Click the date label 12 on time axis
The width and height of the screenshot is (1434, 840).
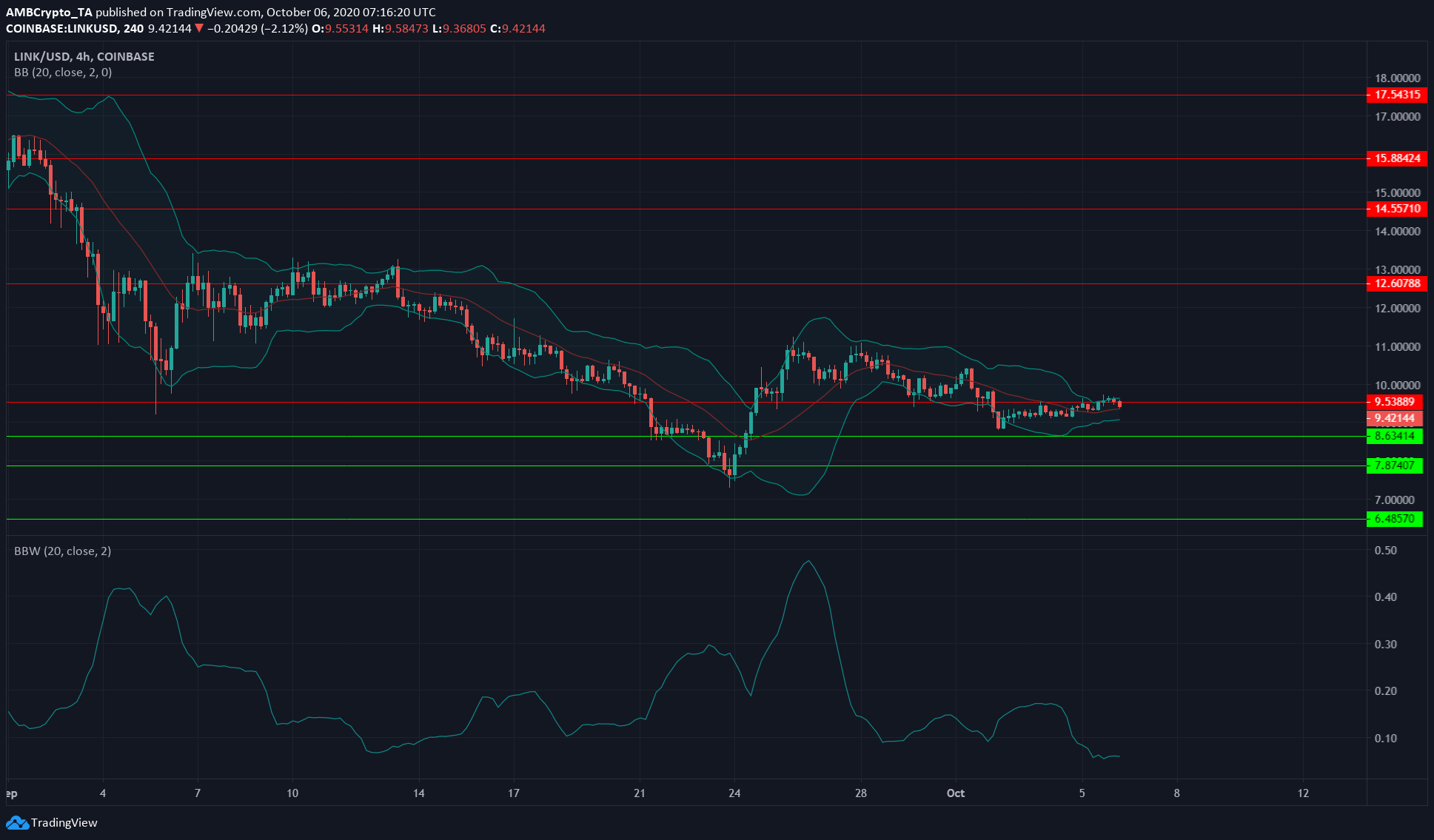[x=1303, y=793]
